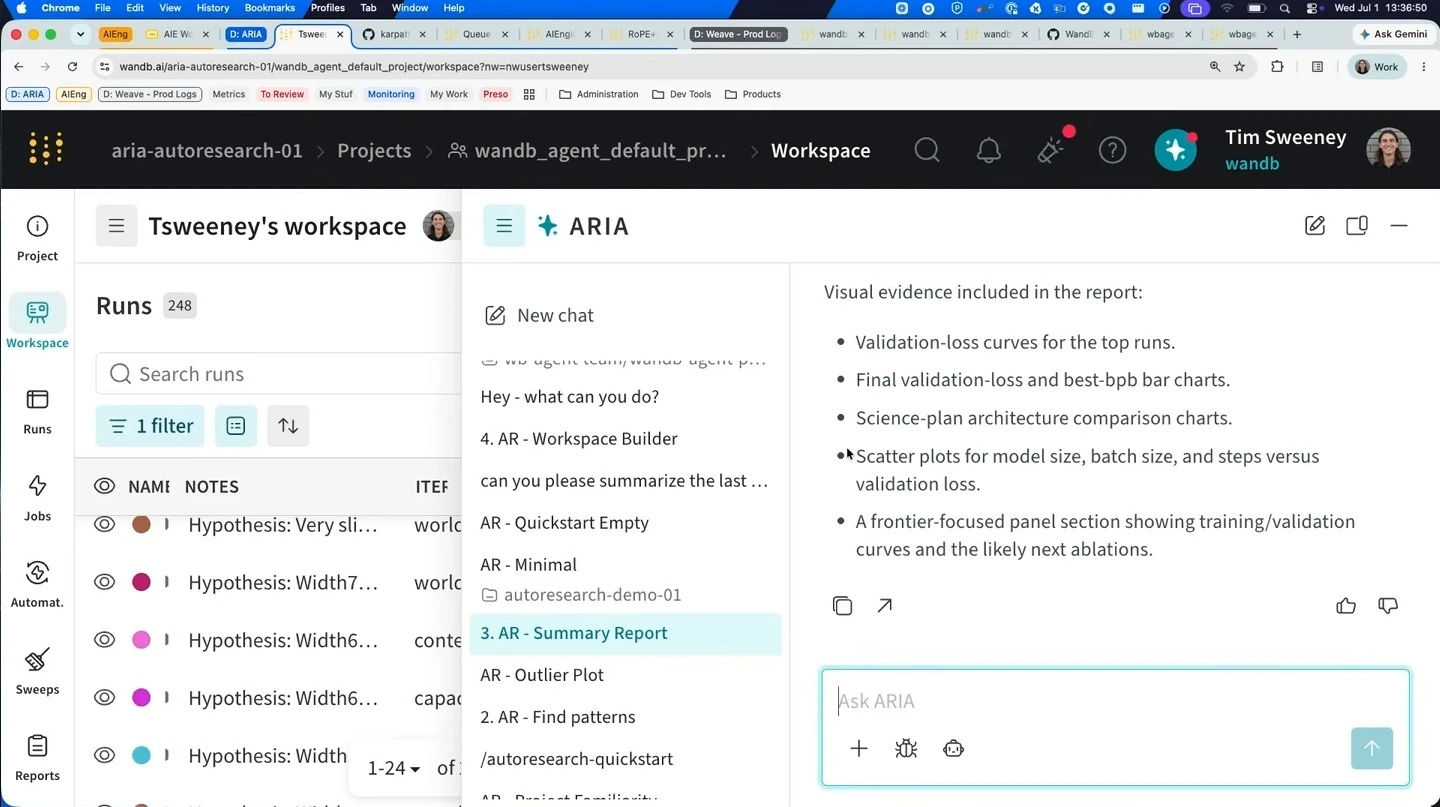
Task: Open Reports in the left sidebar
Action: pyautogui.click(x=37, y=759)
